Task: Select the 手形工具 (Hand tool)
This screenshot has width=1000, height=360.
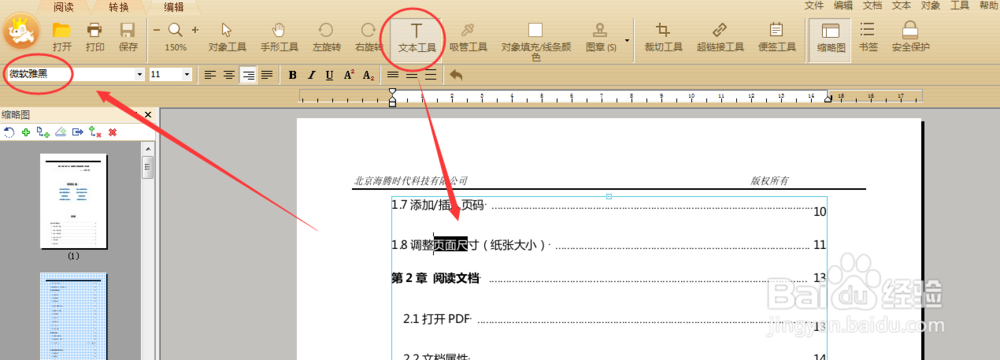Action: 279,36
